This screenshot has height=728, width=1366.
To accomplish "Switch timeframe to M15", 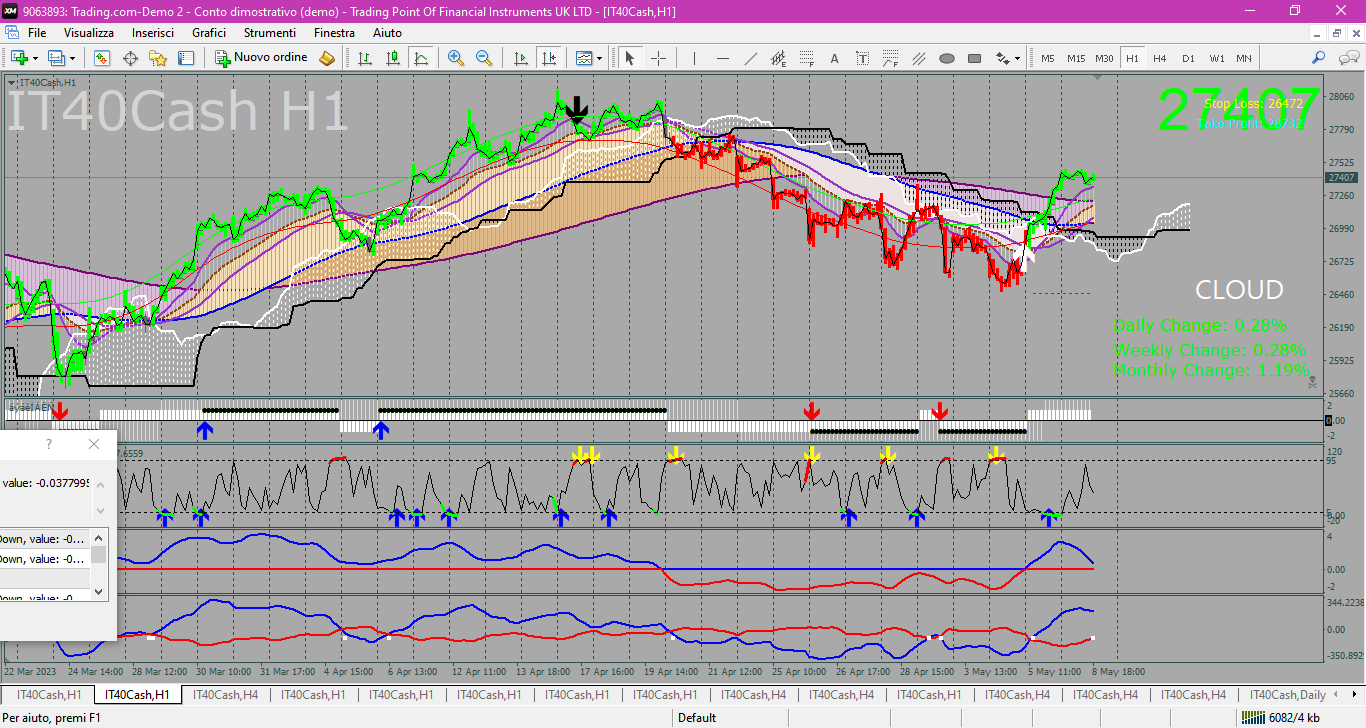I will point(1076,58).
